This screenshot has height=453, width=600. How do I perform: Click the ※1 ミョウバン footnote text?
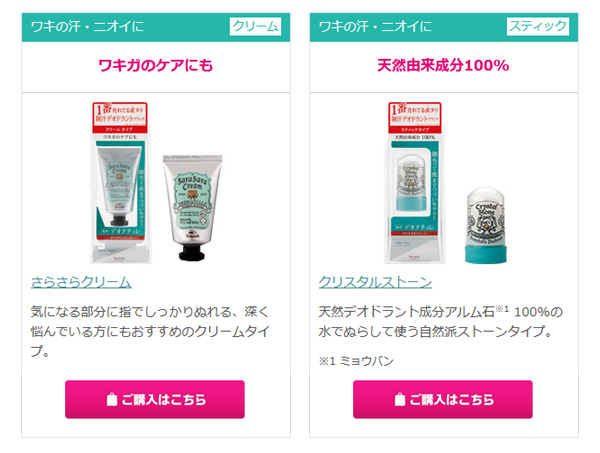[356, 361]
